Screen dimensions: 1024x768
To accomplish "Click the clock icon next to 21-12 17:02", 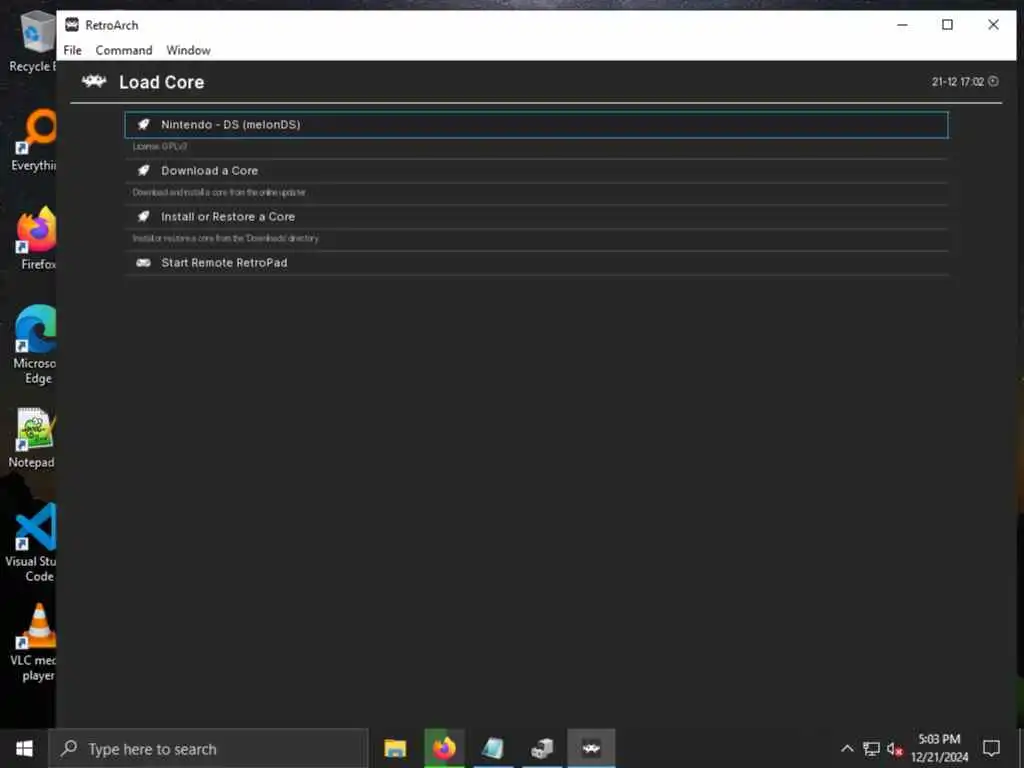I will [993, 82].
